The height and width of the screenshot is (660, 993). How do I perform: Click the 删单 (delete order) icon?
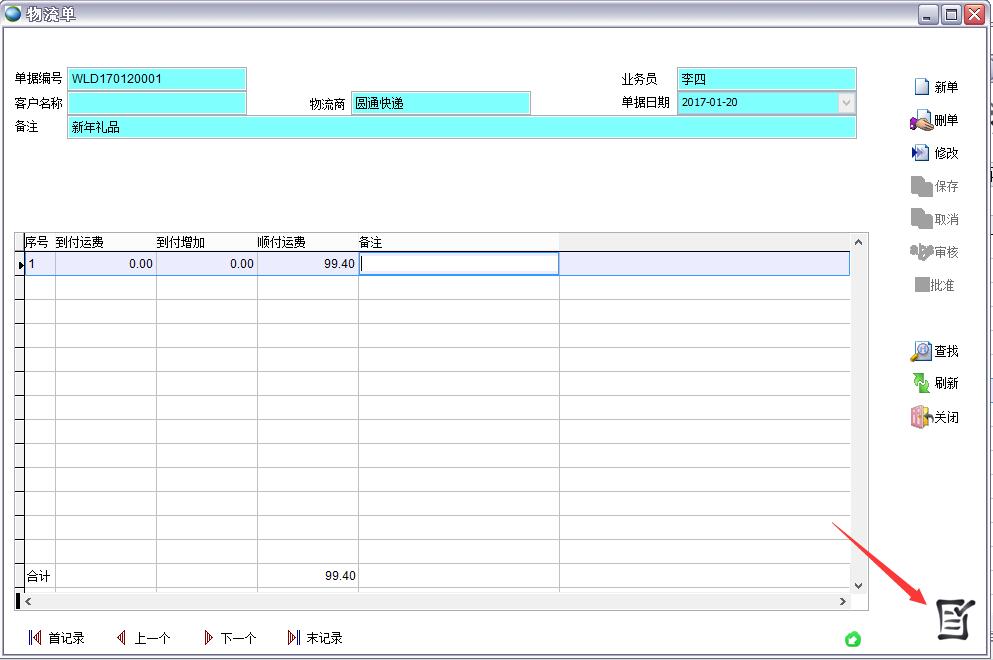coord(921,121)
